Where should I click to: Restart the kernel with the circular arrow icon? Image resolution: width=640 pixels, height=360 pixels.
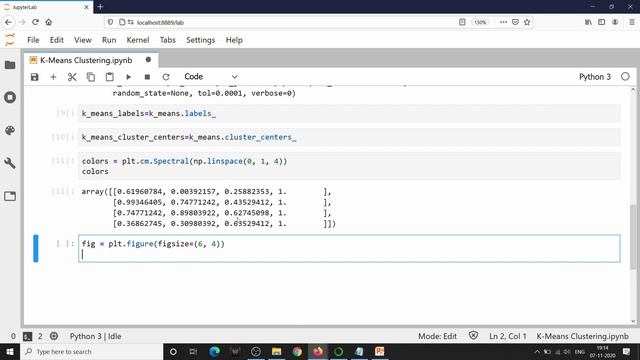pos(166,77)
